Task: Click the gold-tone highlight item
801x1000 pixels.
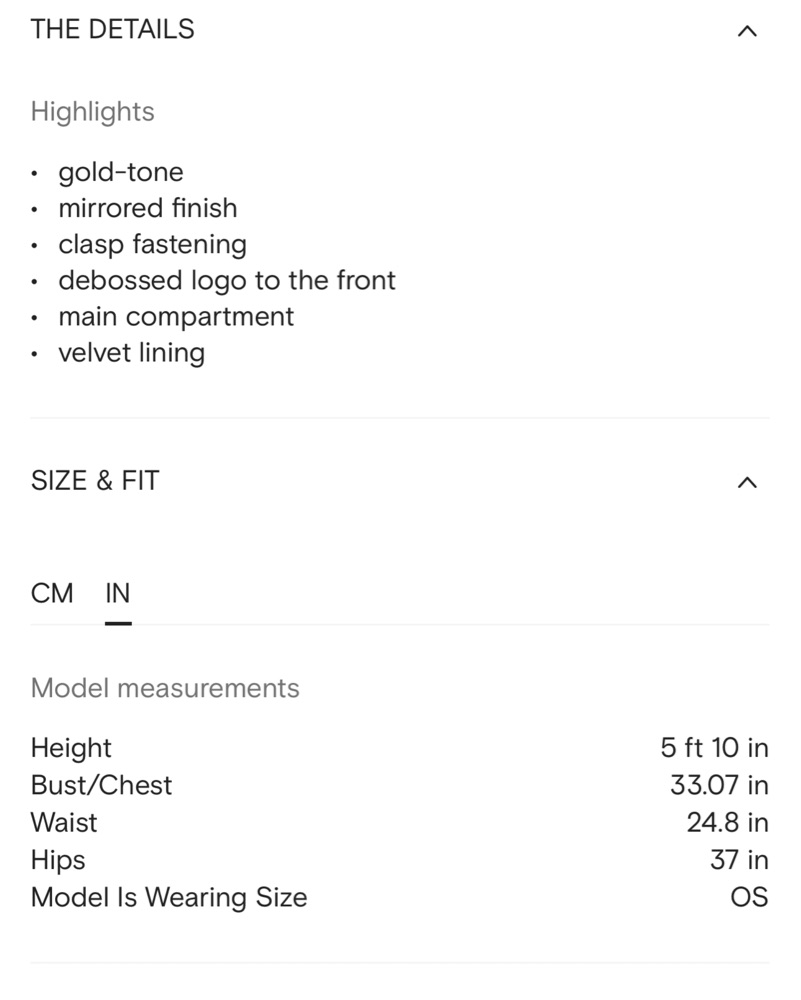Action: [x=121, y=172]
